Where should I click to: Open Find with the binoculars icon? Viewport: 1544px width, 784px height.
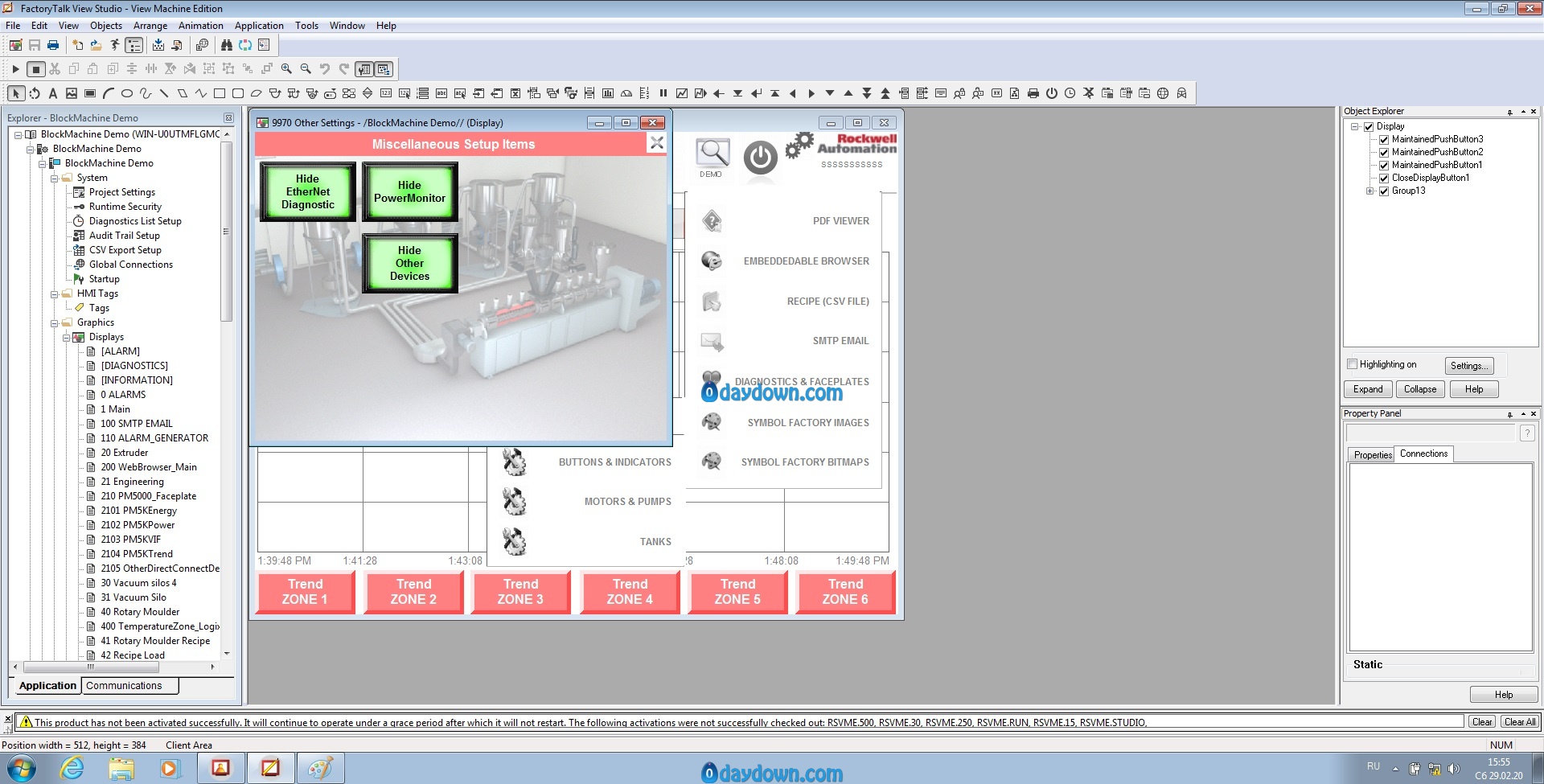[x=227, y=45]
